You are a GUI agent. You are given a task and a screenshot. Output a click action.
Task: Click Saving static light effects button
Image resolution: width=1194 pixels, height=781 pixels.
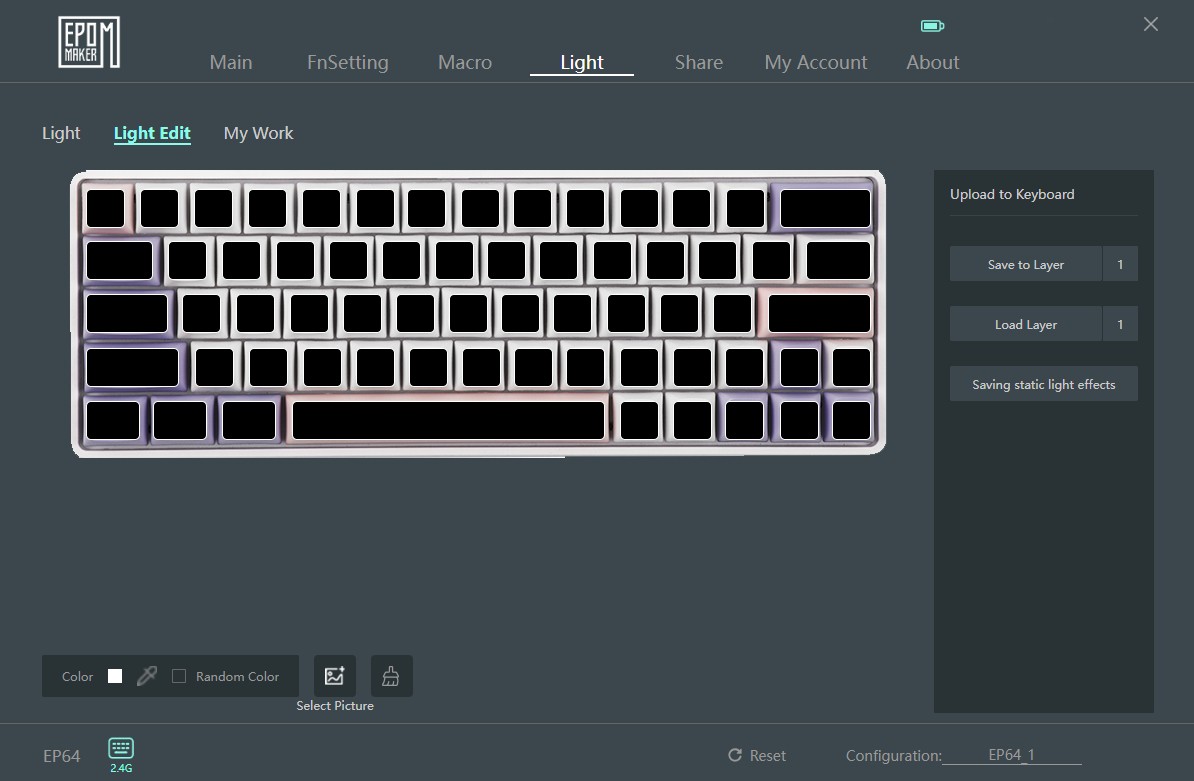click(1043, 384)
